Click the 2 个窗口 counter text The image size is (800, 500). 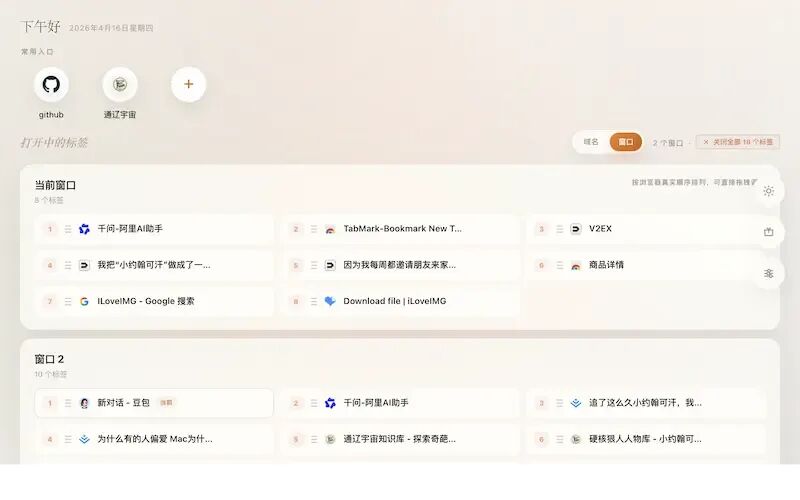(668, 143)
